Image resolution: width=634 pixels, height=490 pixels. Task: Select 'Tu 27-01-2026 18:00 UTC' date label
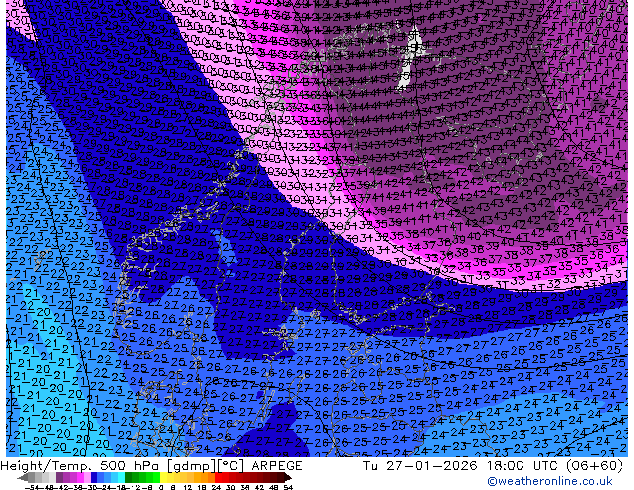coord(461,466)
